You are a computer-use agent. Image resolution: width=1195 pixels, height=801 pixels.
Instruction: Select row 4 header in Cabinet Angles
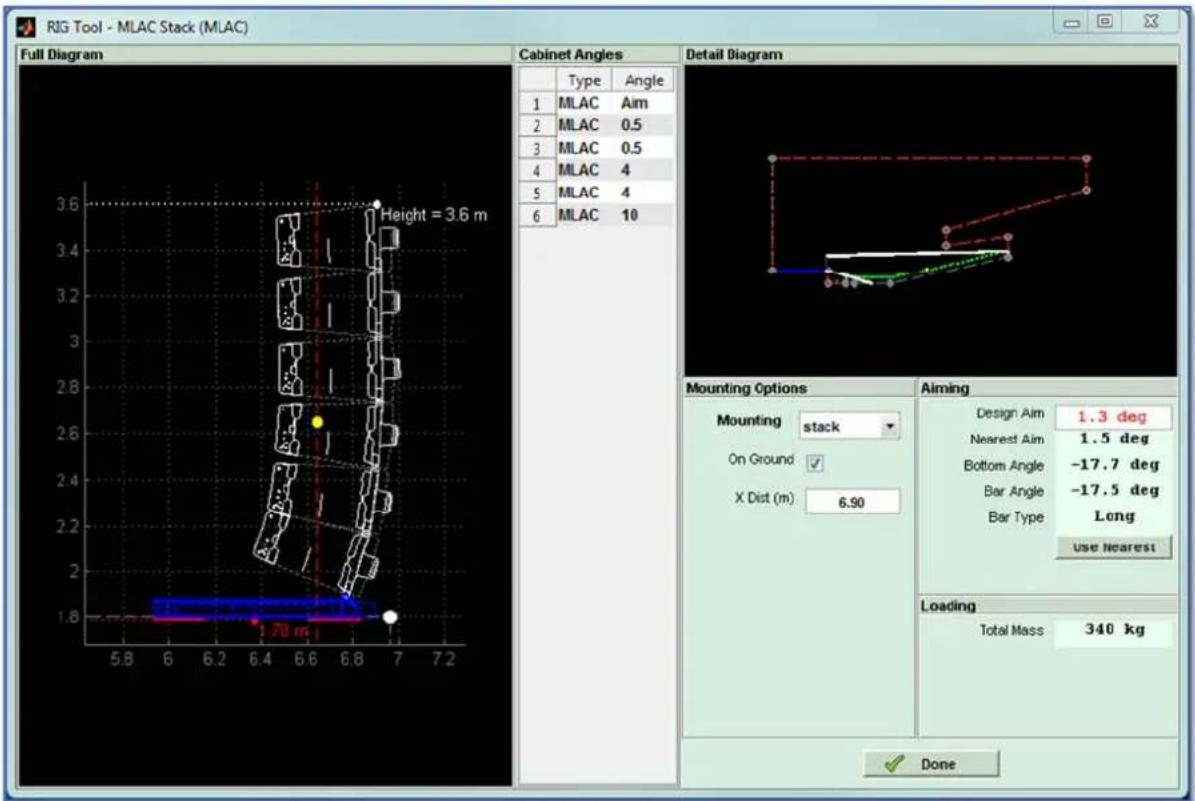click(x=537, y=171)
